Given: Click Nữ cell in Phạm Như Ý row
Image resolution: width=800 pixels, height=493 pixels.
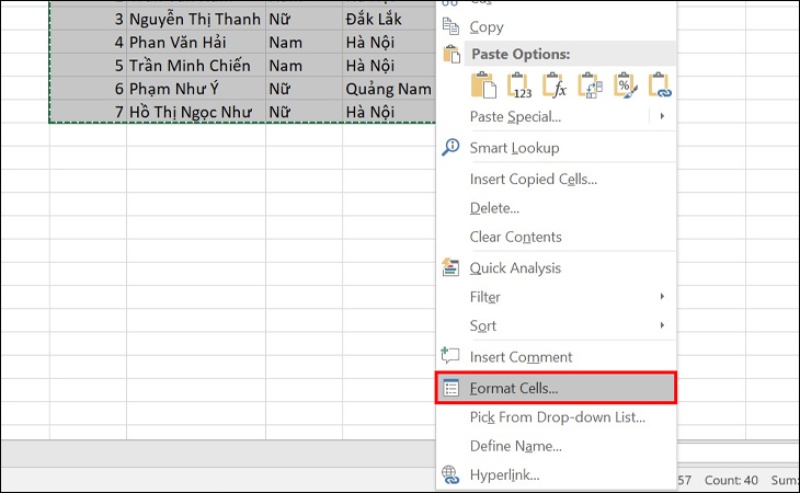Looking at the screenshot, I should [304, 88].
